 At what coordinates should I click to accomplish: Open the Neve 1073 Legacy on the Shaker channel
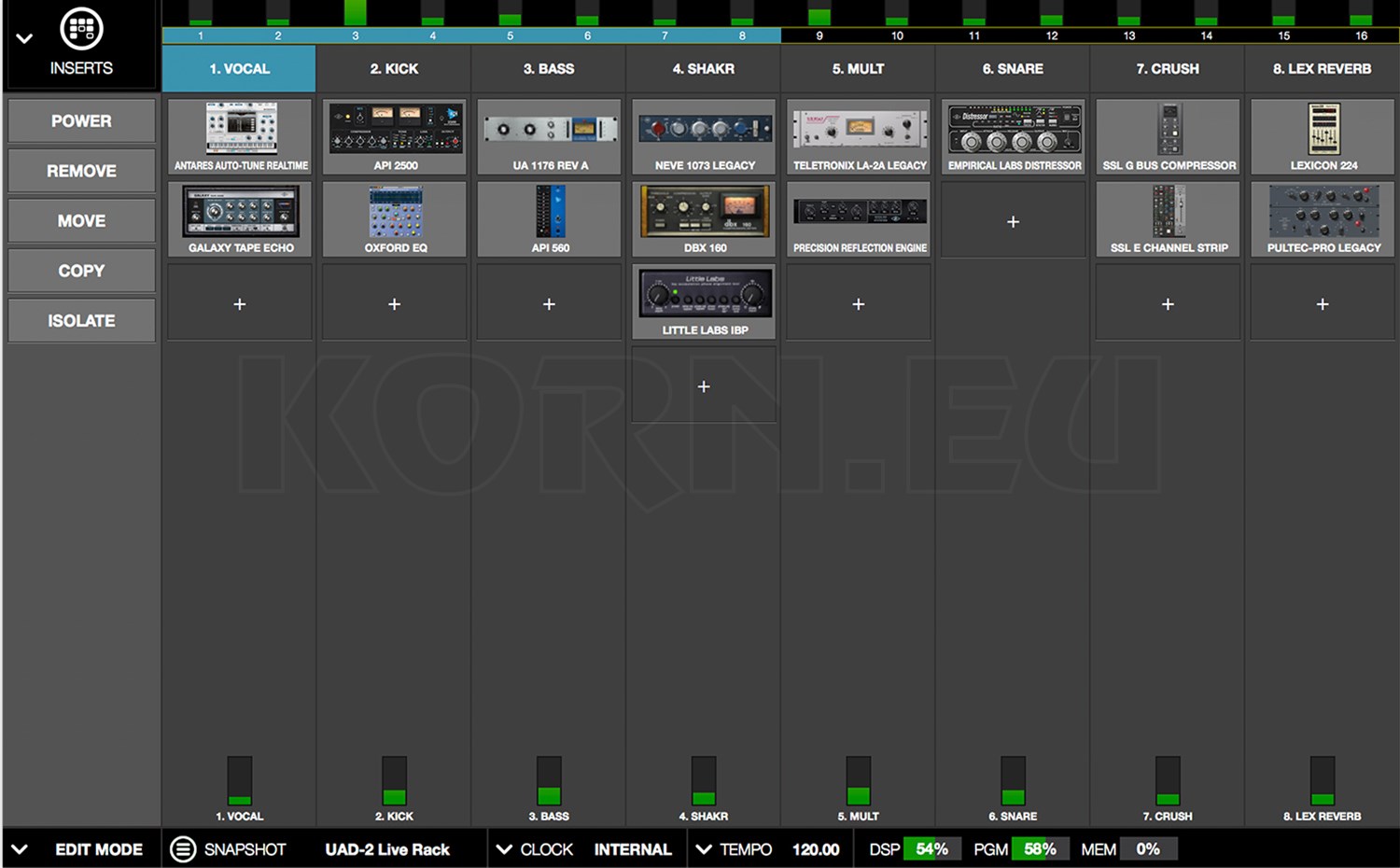coord(703,136)
